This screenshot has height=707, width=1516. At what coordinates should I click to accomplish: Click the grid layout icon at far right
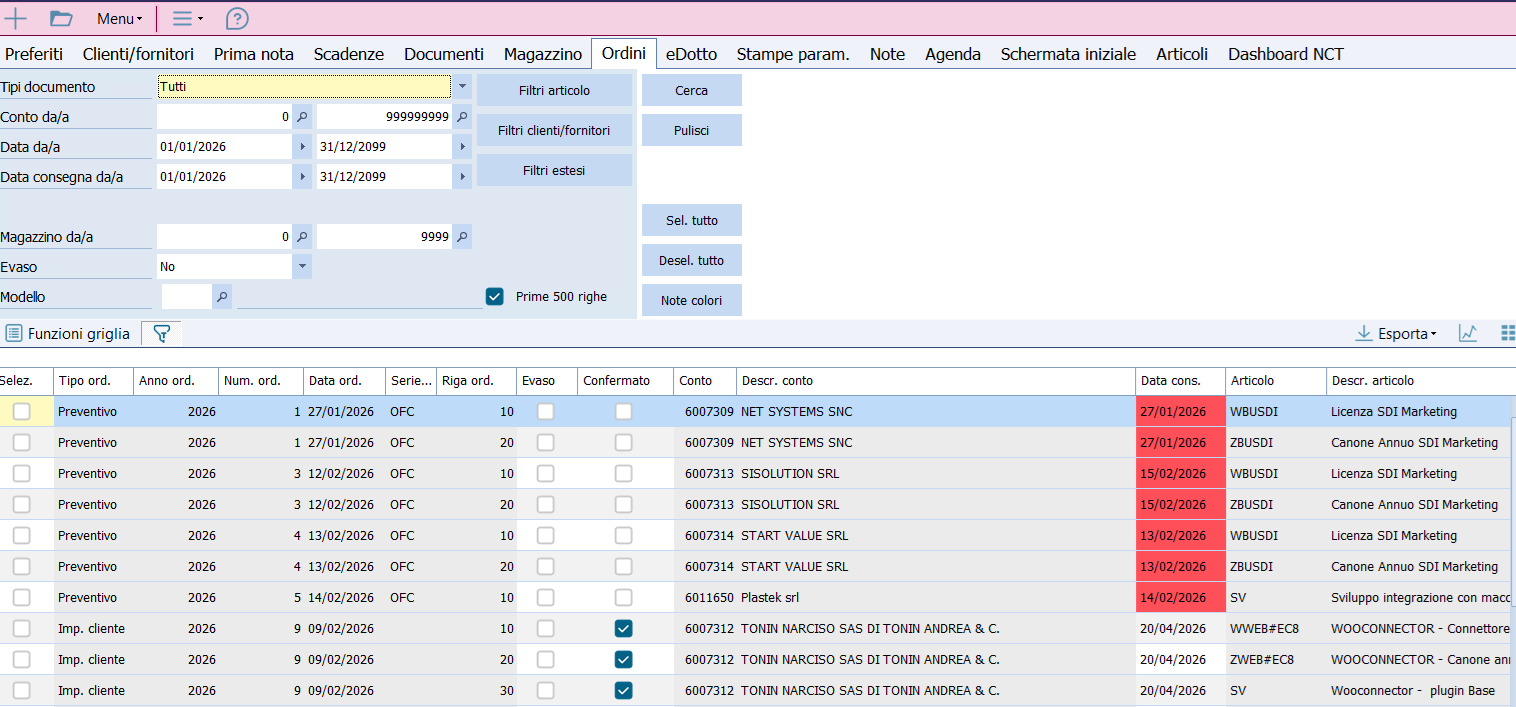click(1507, 334)
